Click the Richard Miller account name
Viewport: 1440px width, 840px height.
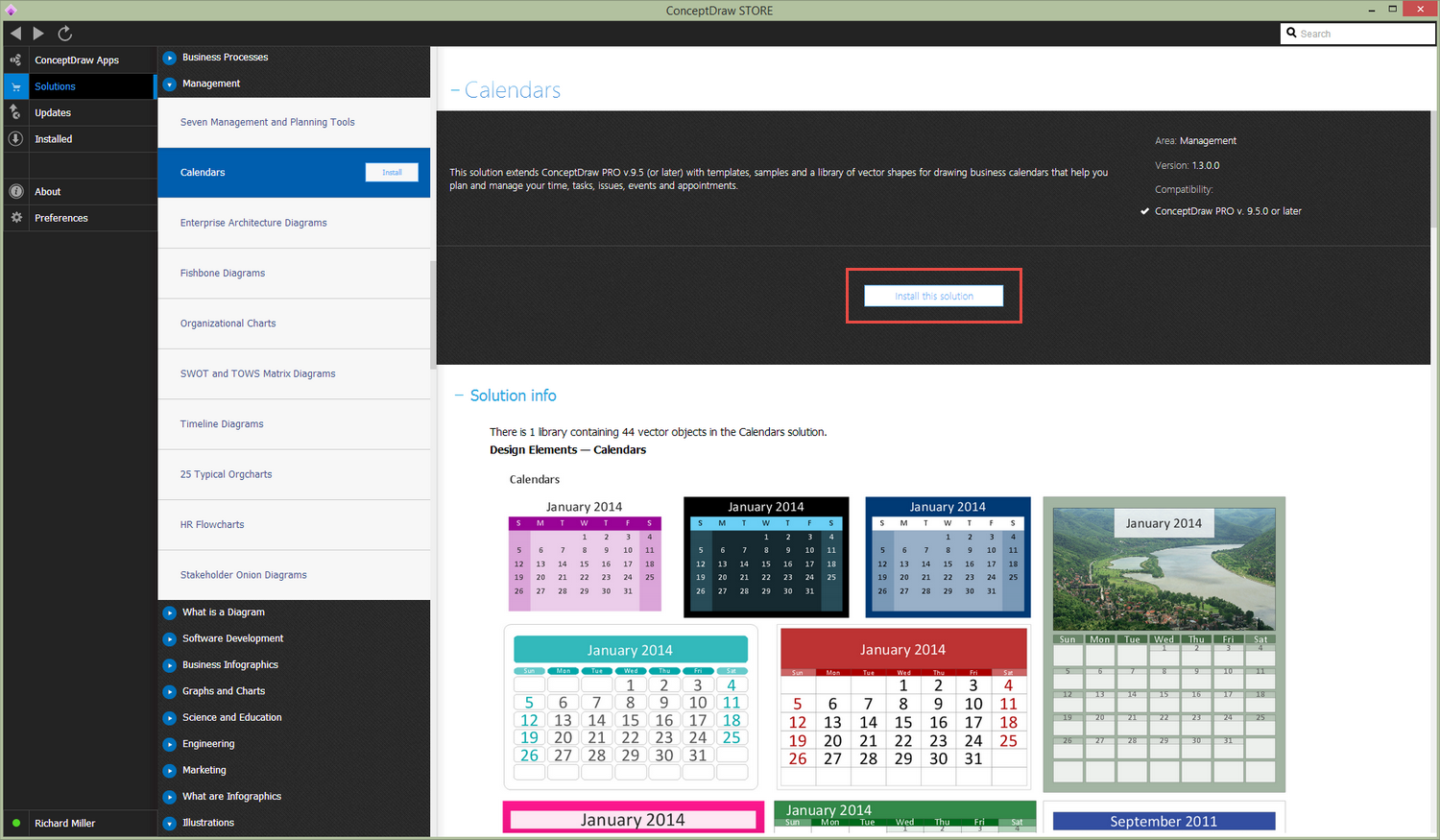click(x=65, y=824)
